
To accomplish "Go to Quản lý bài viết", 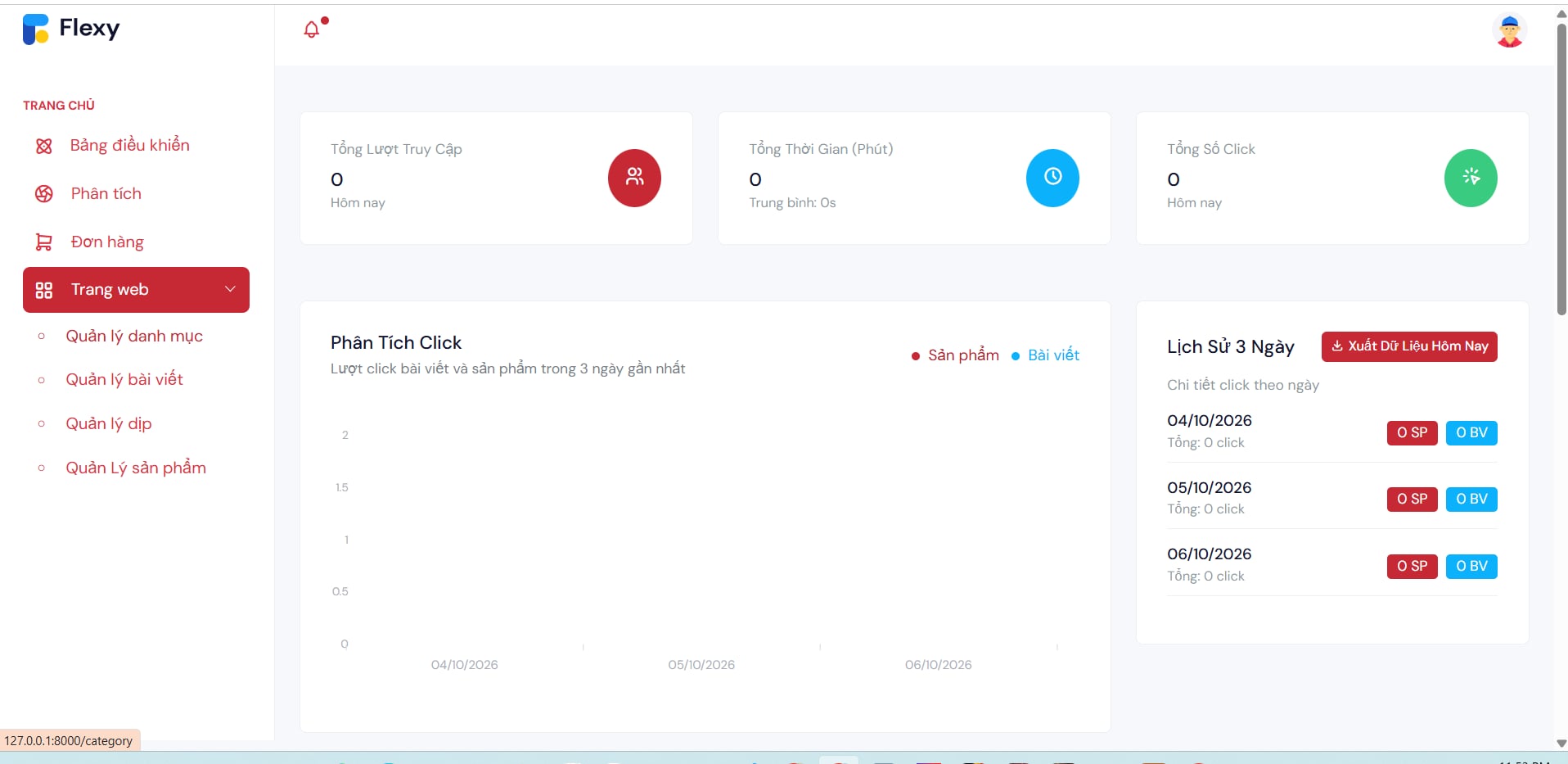I will tap(124, 379).
